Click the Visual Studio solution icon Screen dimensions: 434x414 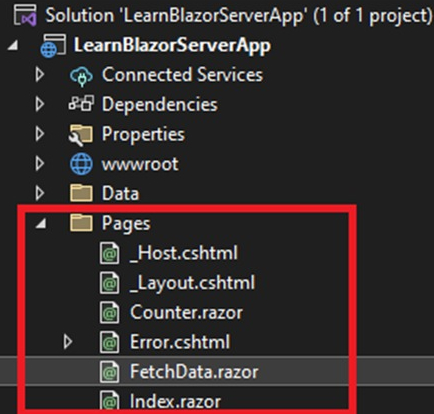point(25,15)
